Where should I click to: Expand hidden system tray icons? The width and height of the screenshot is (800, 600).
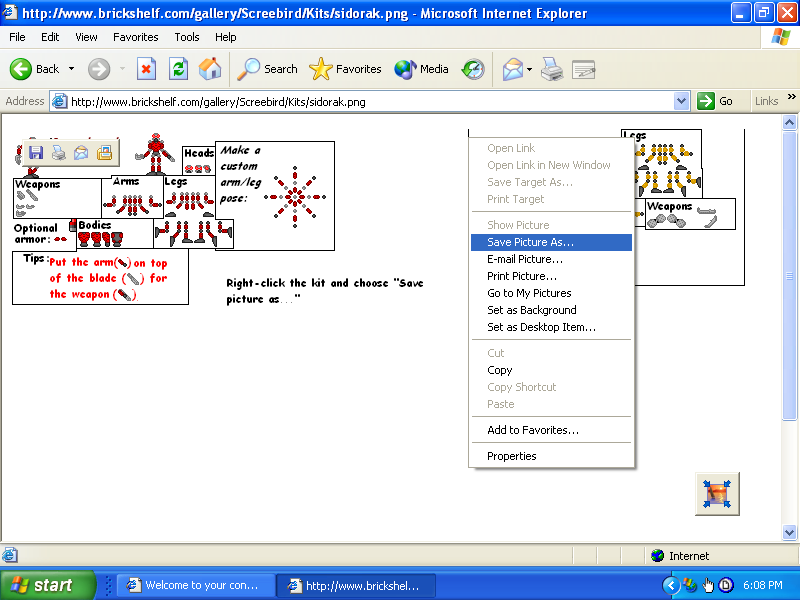click(x=671, y=585)
